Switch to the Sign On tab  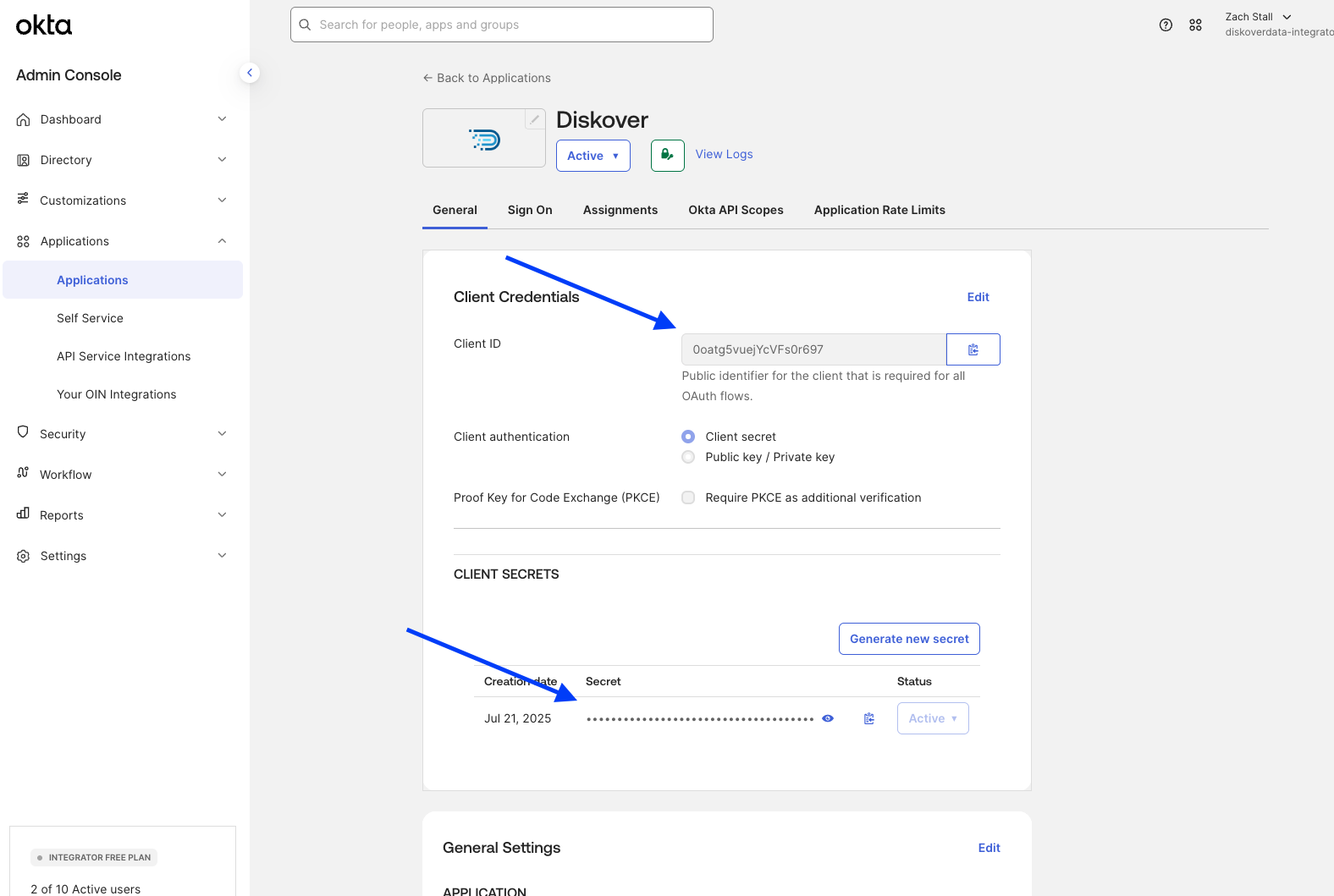[530, 210]
